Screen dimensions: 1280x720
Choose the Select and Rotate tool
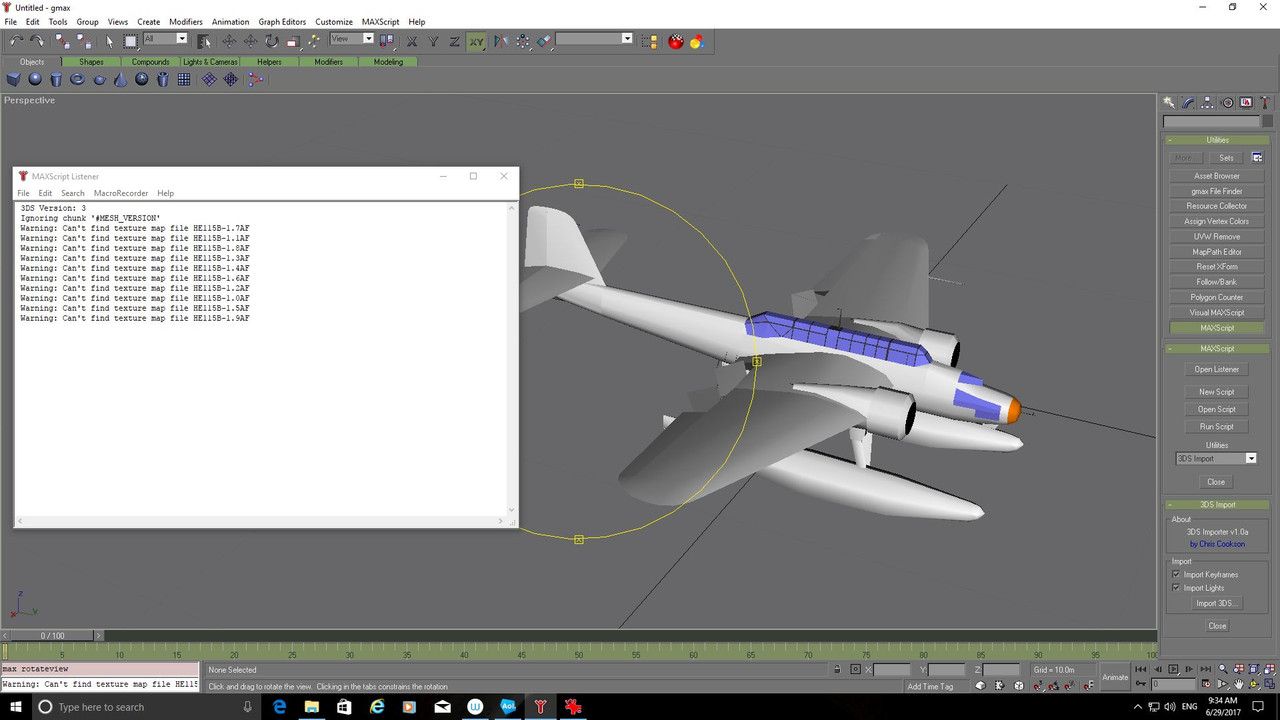[271, 41]
